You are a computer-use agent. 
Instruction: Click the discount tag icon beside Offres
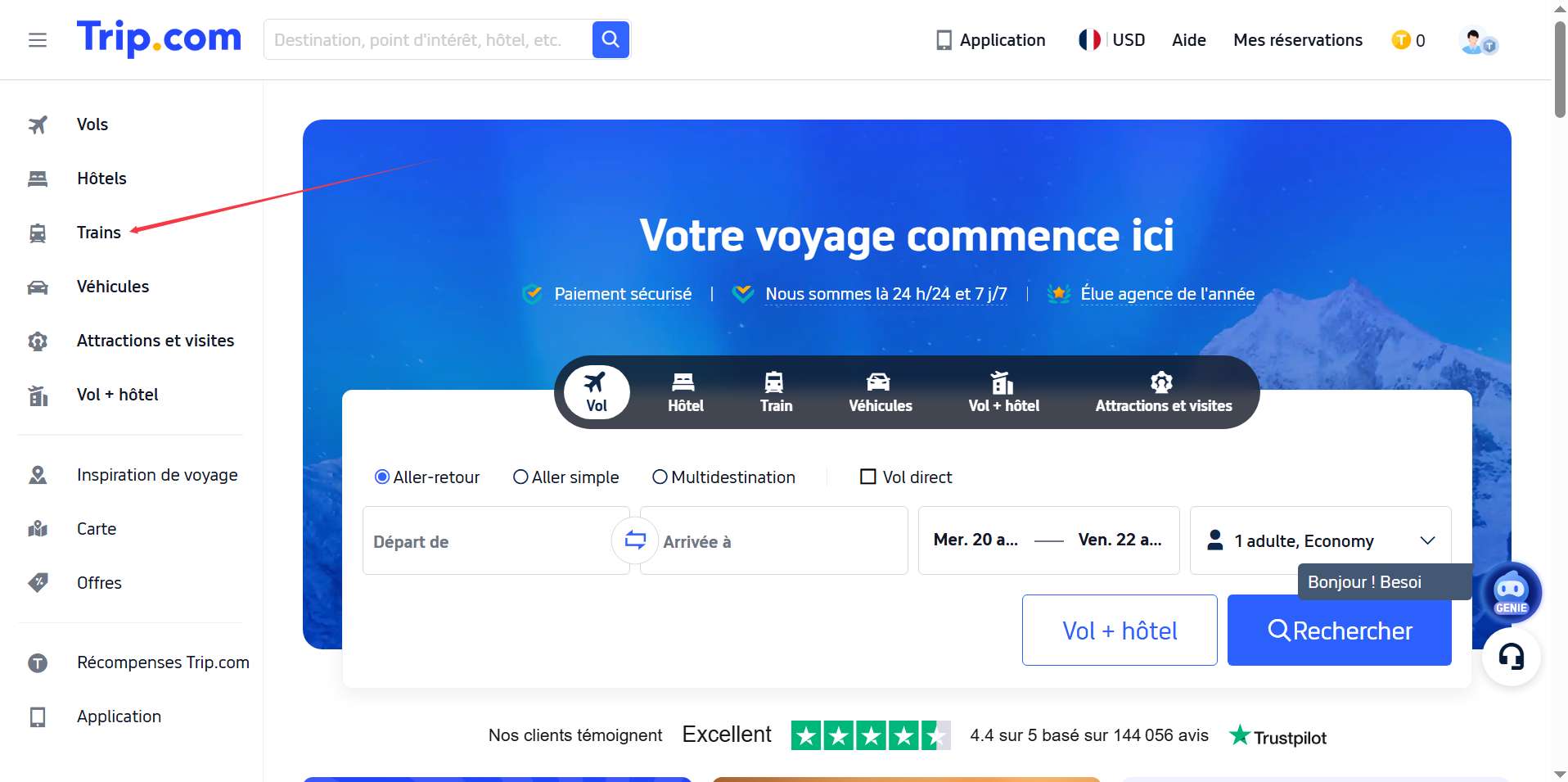pos(38,583)
